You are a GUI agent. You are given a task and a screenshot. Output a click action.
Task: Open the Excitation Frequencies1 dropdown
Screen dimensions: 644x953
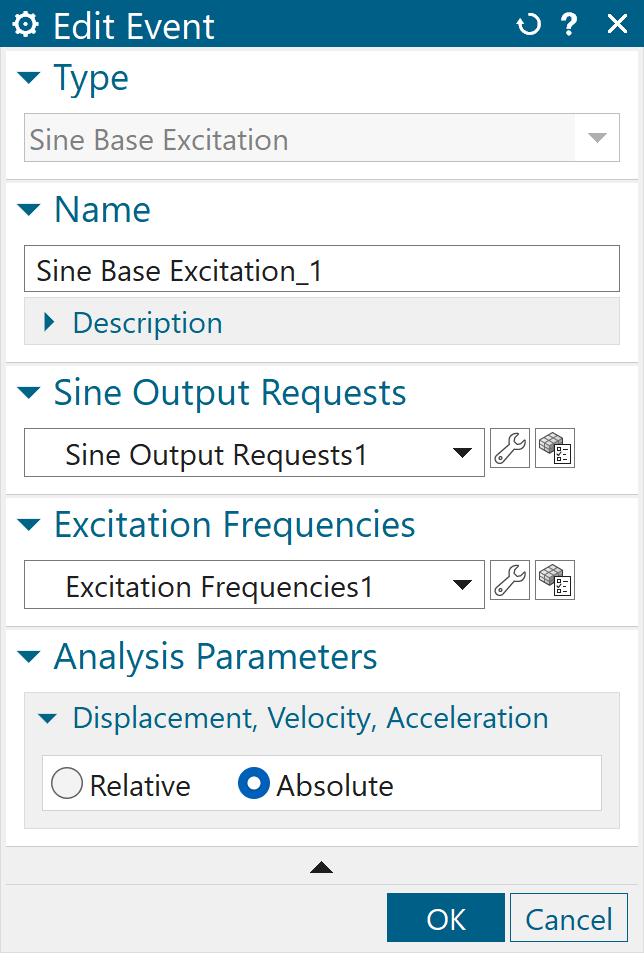pos(461,584)
